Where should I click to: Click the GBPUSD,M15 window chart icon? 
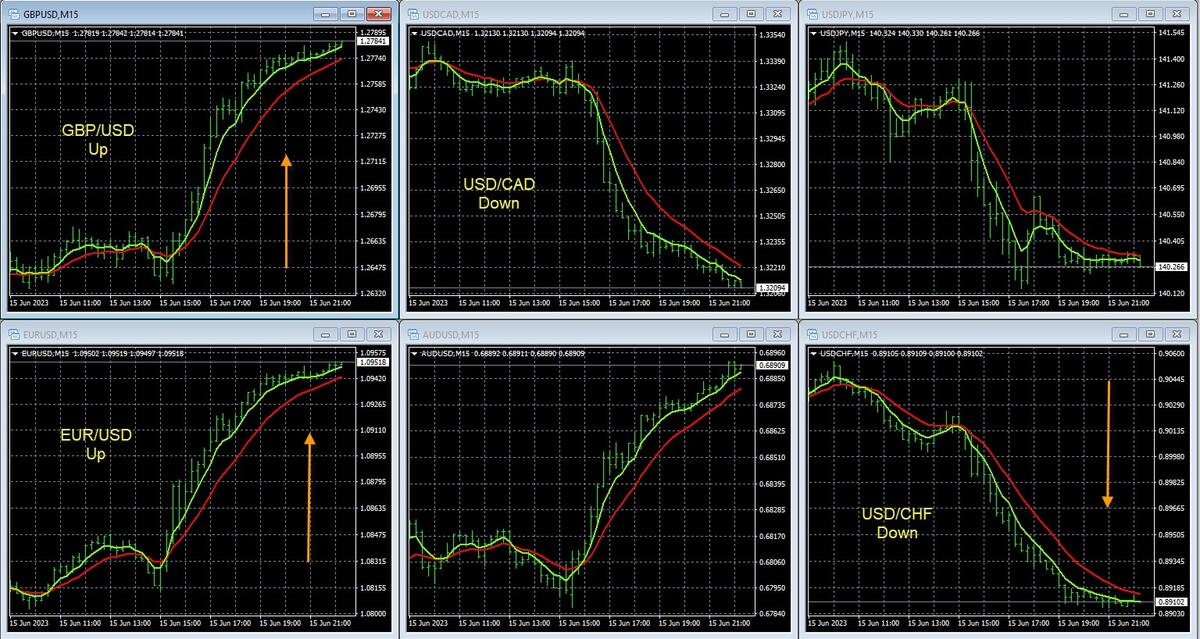(13, 14)
